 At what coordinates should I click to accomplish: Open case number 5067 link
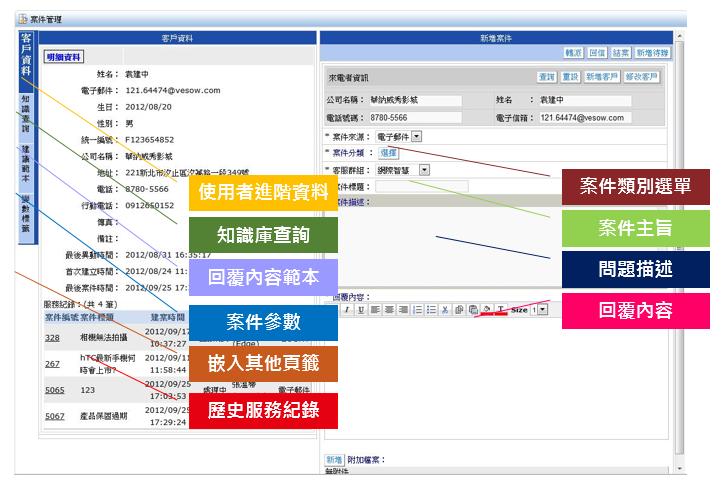54,416
